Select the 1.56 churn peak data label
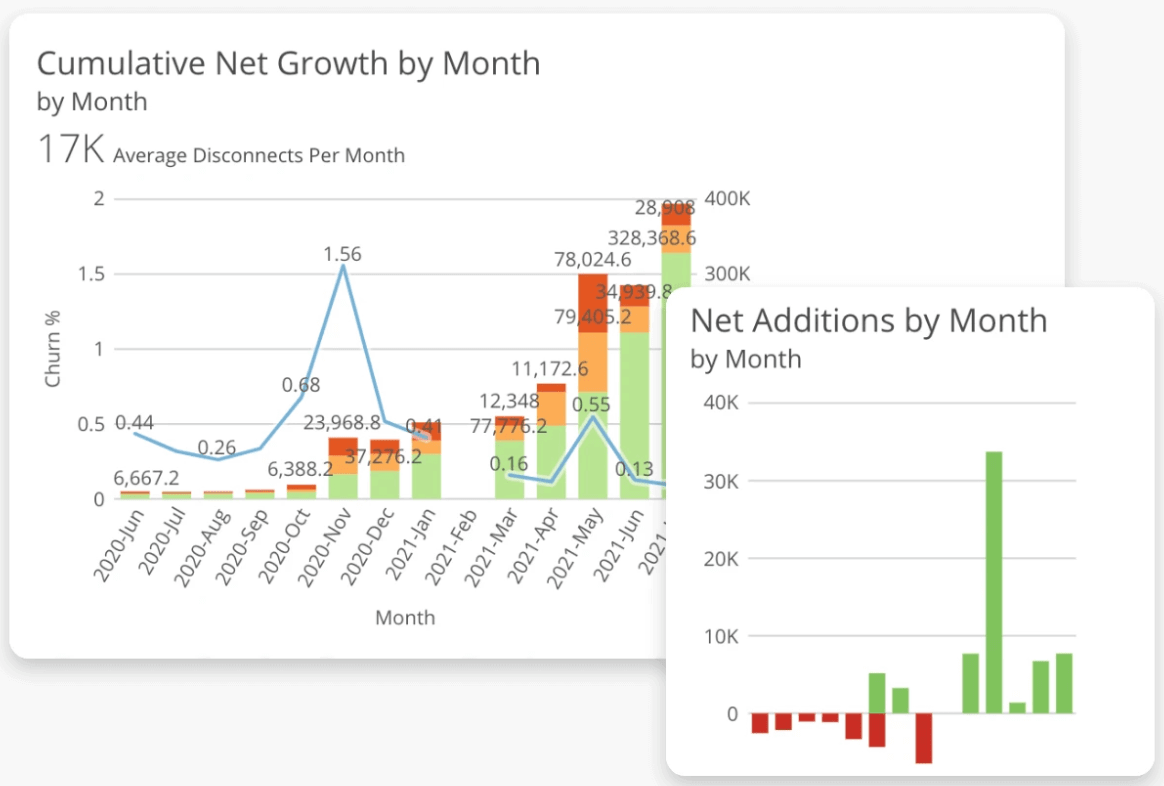 (x=342, y=254)
